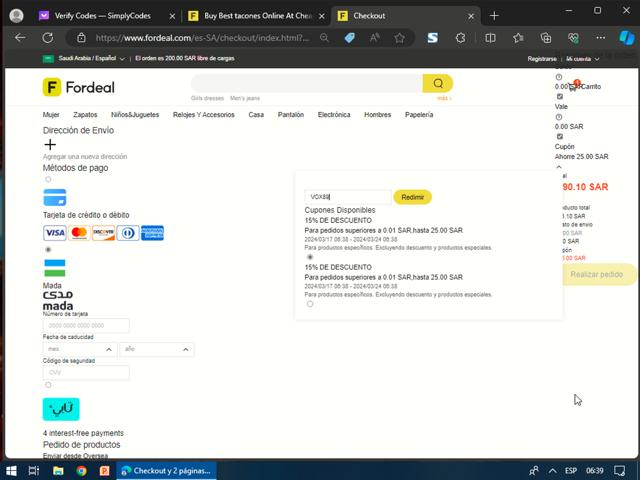Open the Niños&Juguetes category
This screenshot has height=480, width=640.
135,115
